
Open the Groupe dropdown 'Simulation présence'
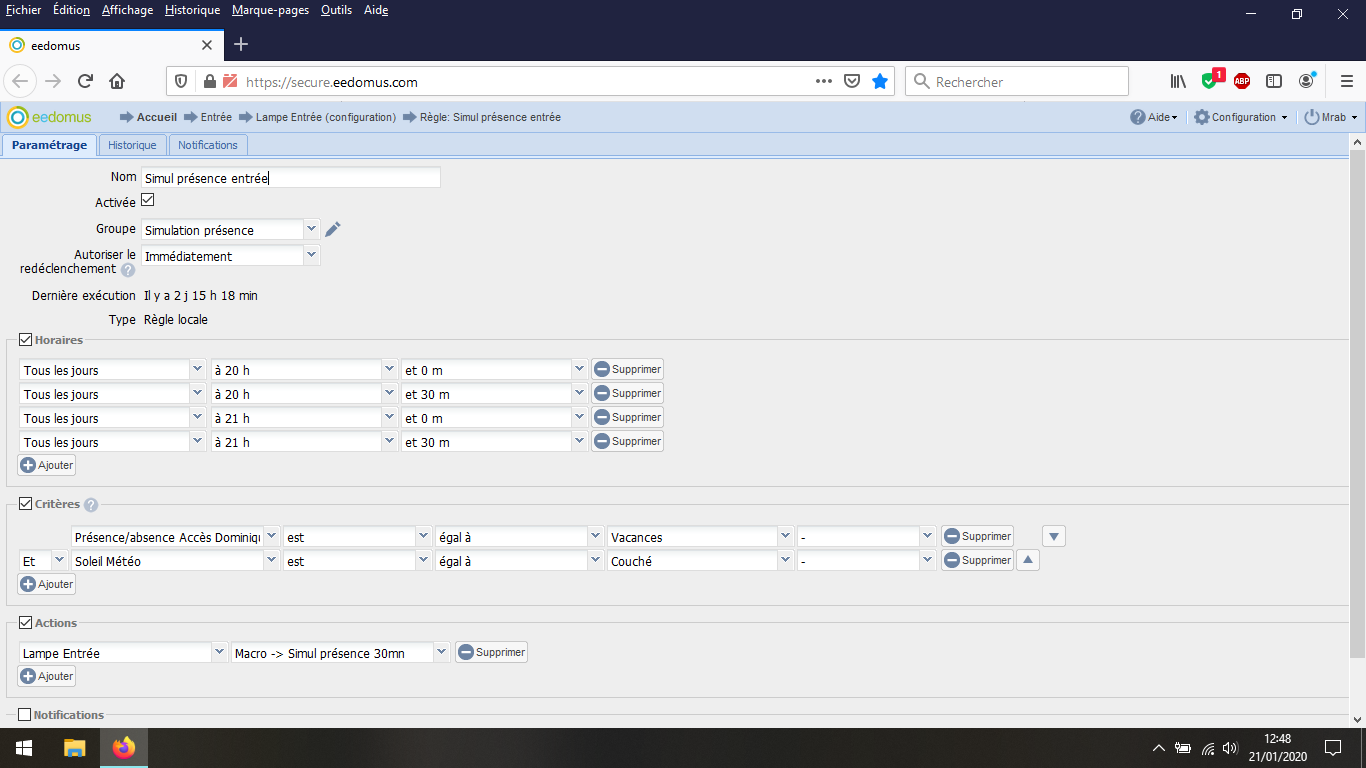click(231, 230)
